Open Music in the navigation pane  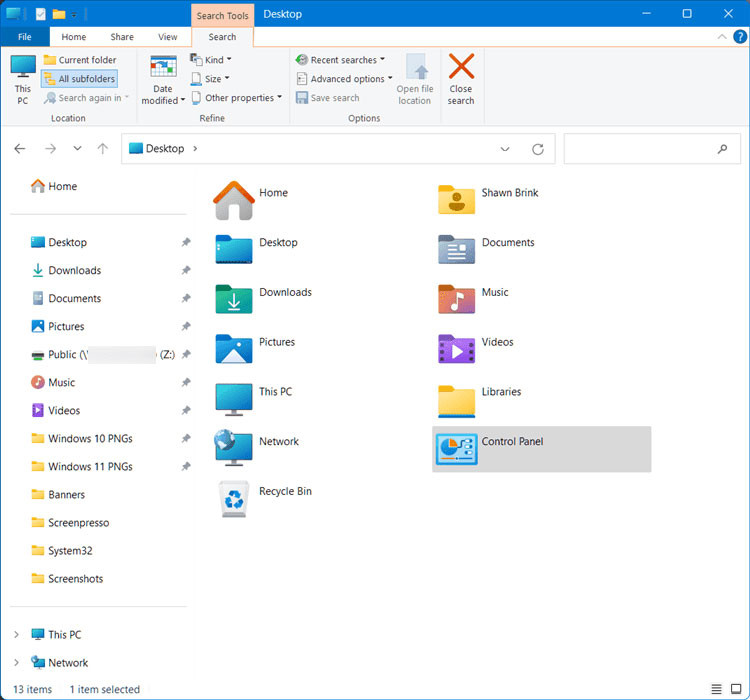53,382
